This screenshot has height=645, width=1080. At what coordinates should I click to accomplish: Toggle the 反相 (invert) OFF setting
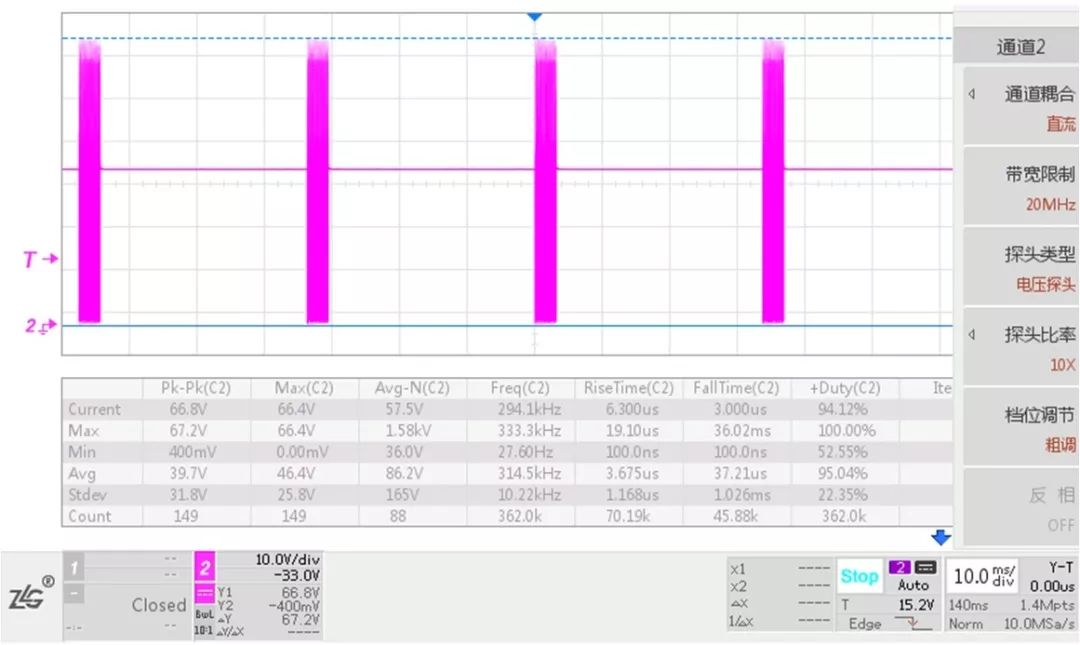click(x=1020, y=508)
